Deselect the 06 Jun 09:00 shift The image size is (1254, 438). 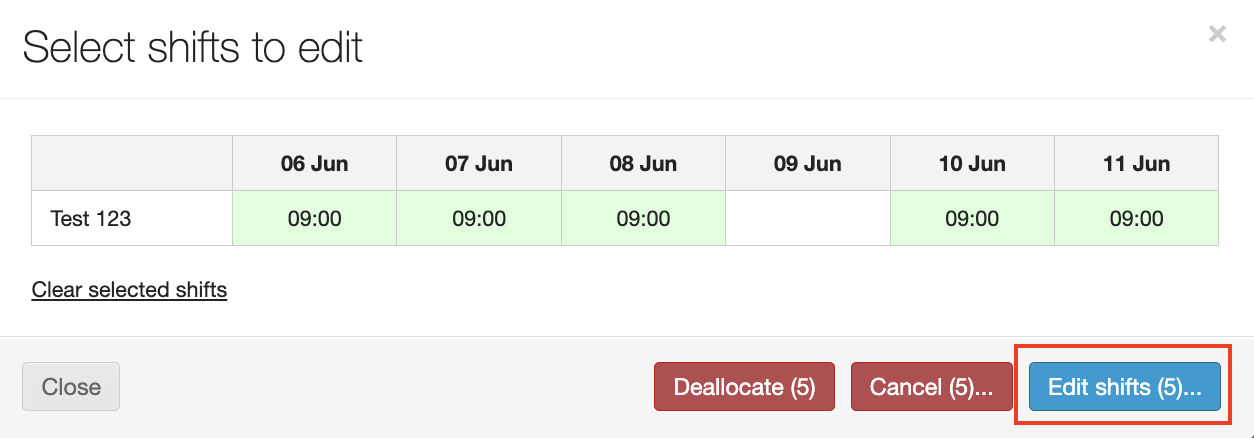(x=314, y=218)
